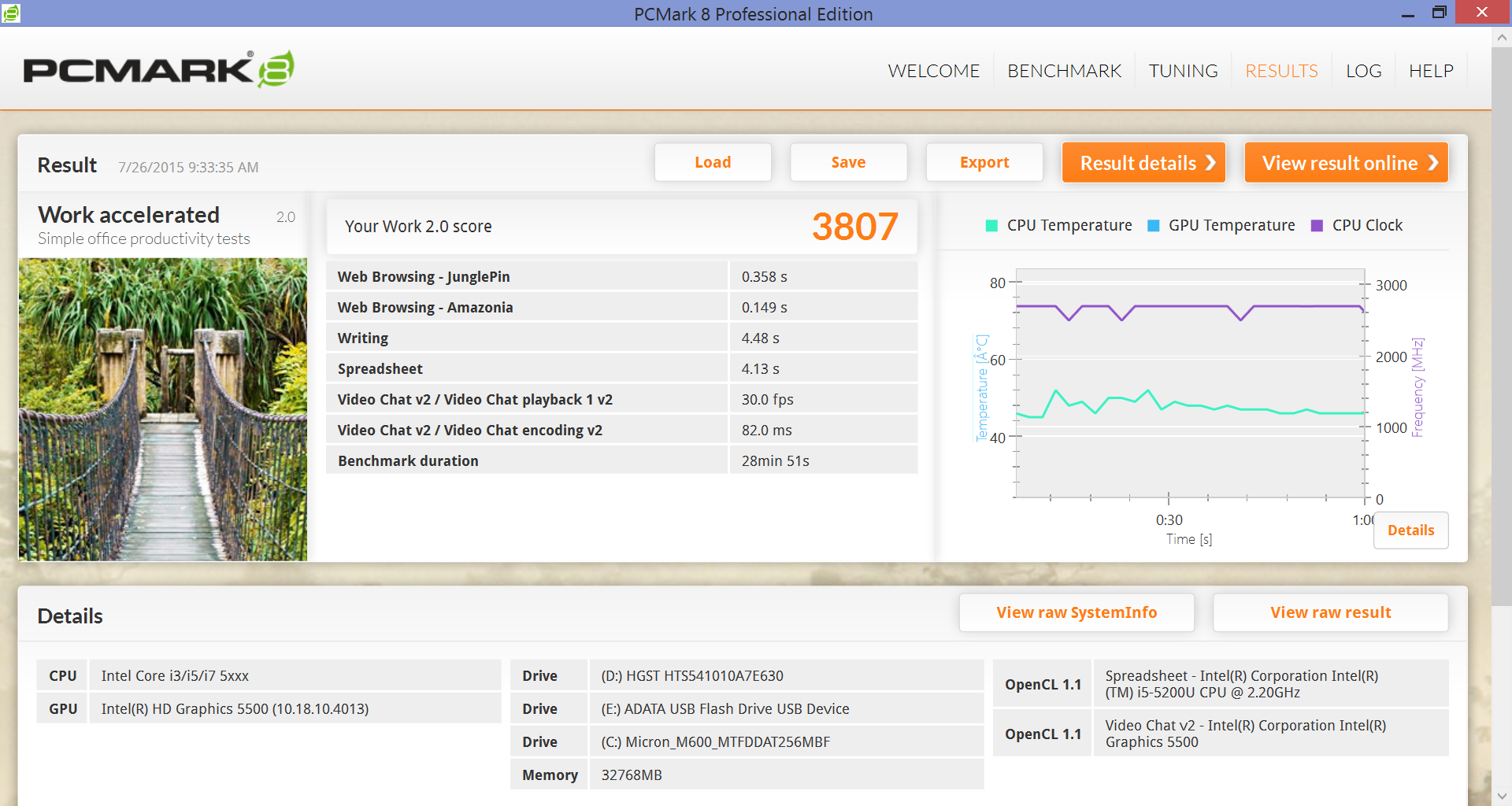Click the 30.0 fps value

pos(767,400)
